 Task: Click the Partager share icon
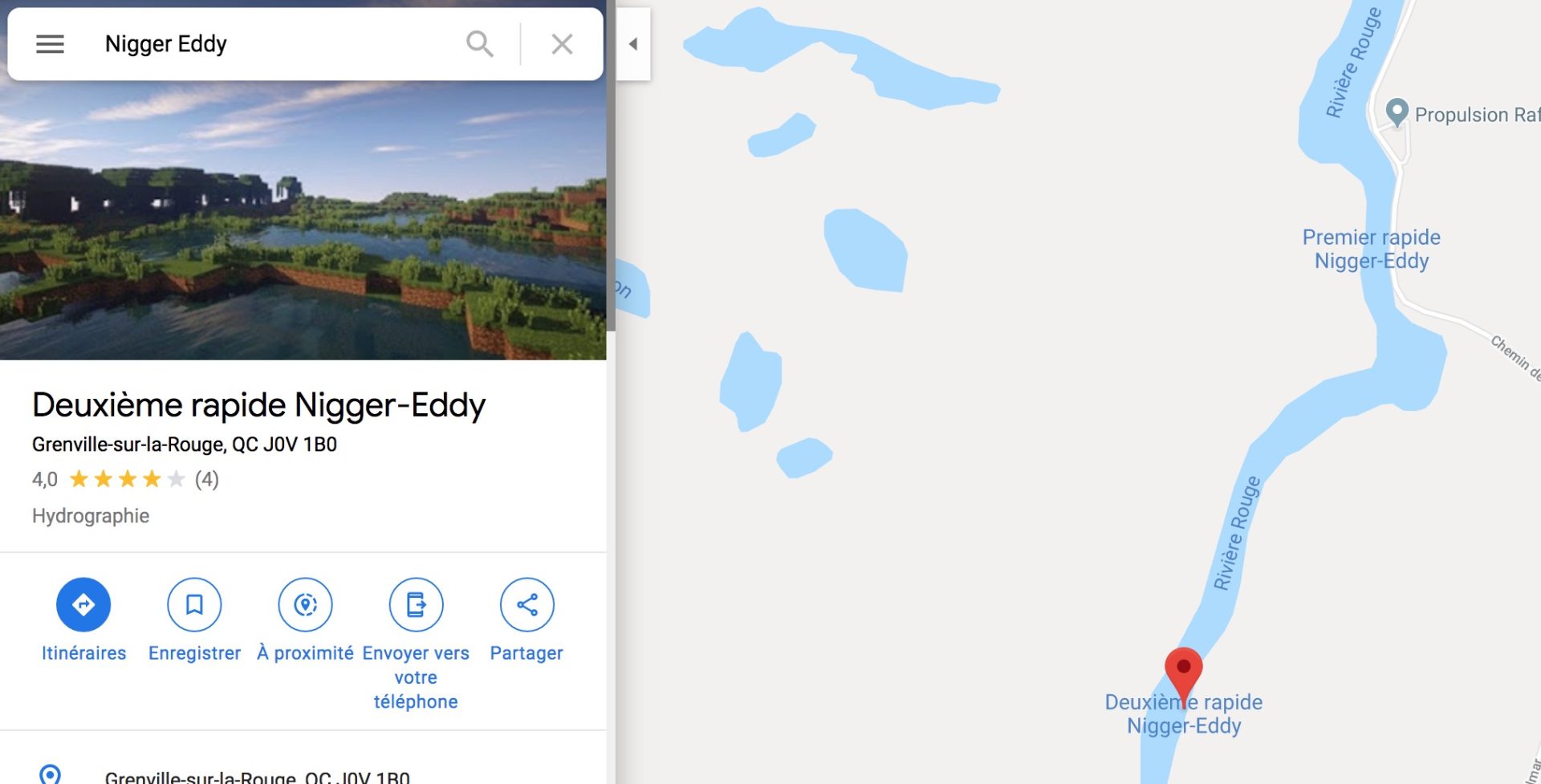[x=527, y=604]
